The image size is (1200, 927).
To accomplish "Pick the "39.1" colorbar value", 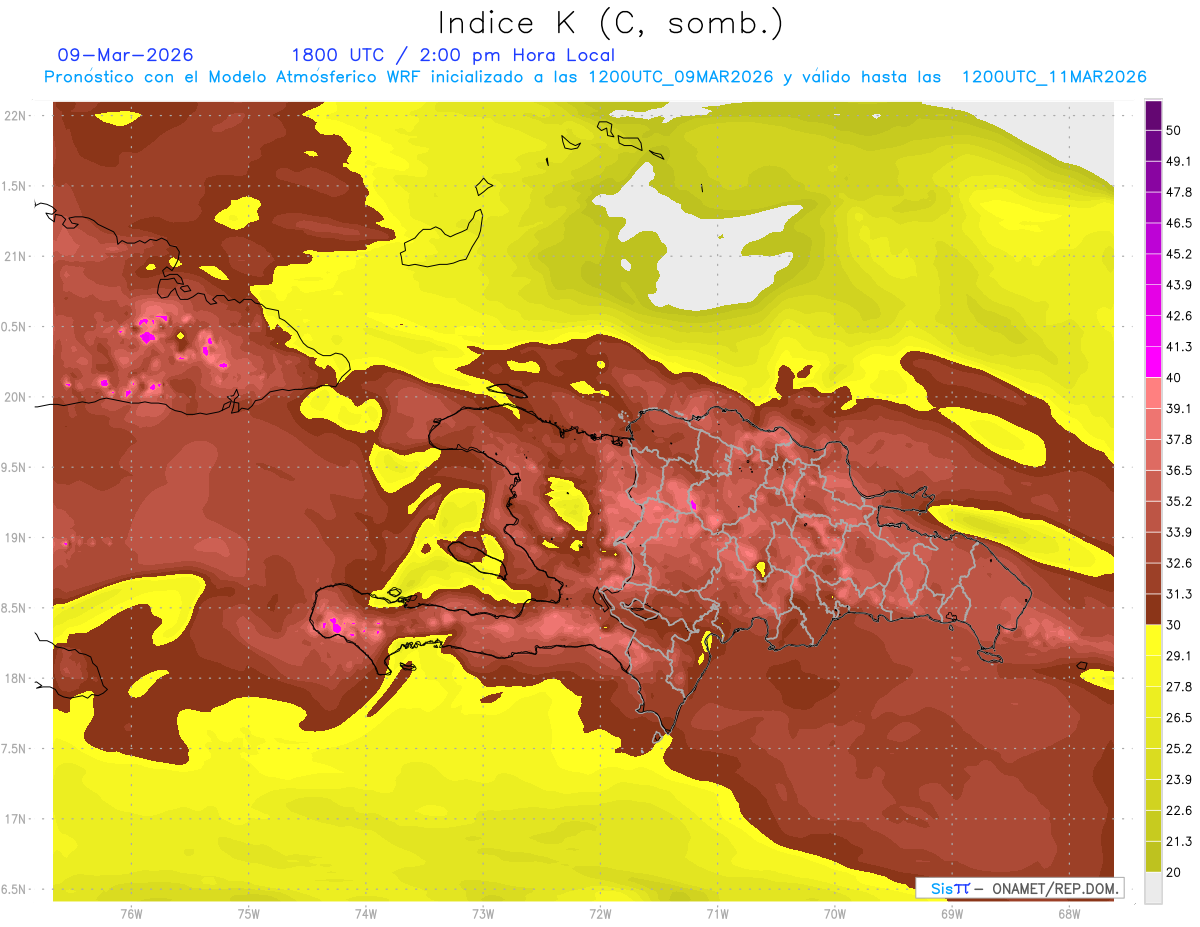I will (x=1178, y=409).
